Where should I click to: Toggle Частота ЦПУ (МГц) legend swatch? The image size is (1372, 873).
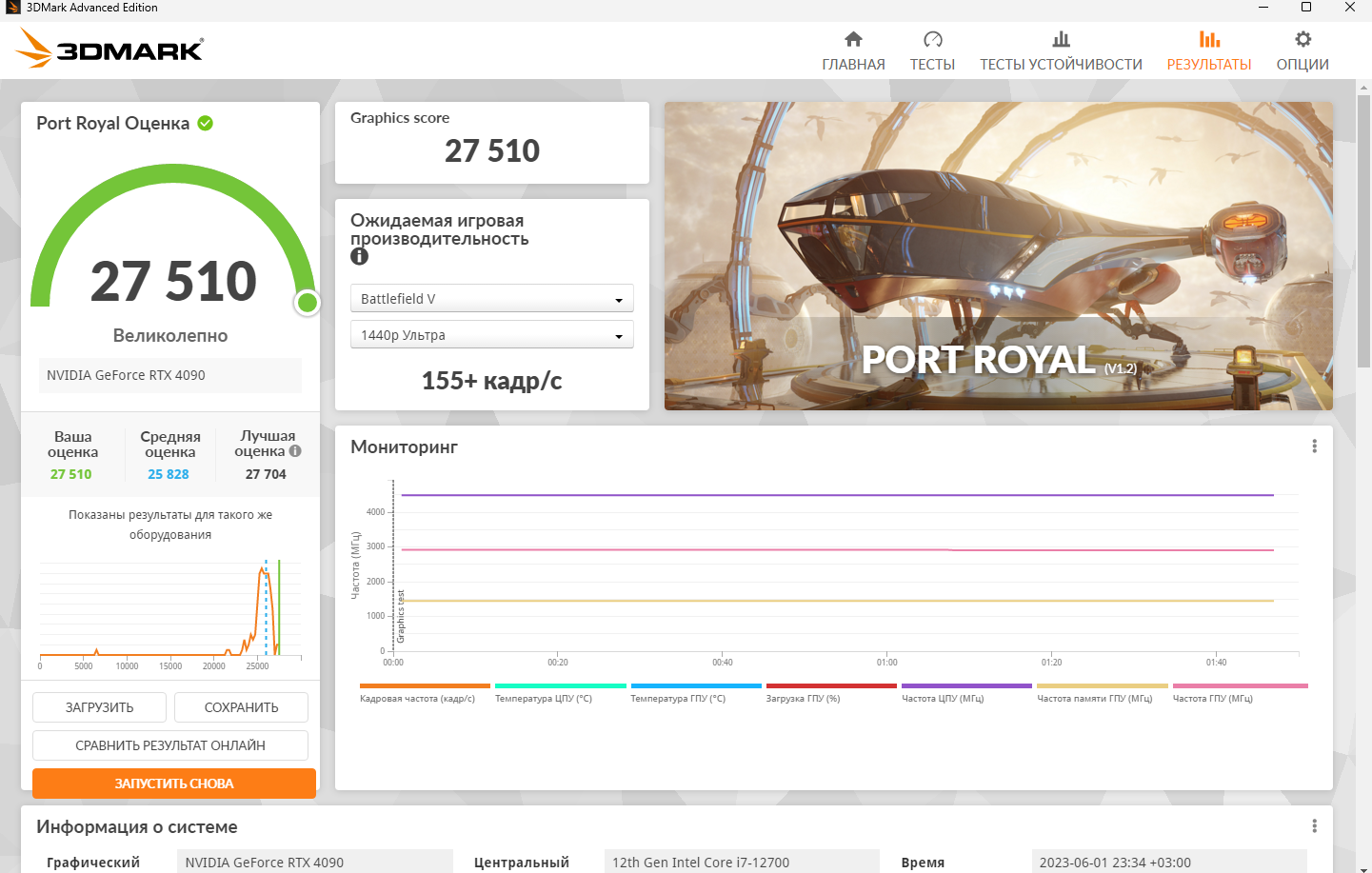(x=966, y=685)
